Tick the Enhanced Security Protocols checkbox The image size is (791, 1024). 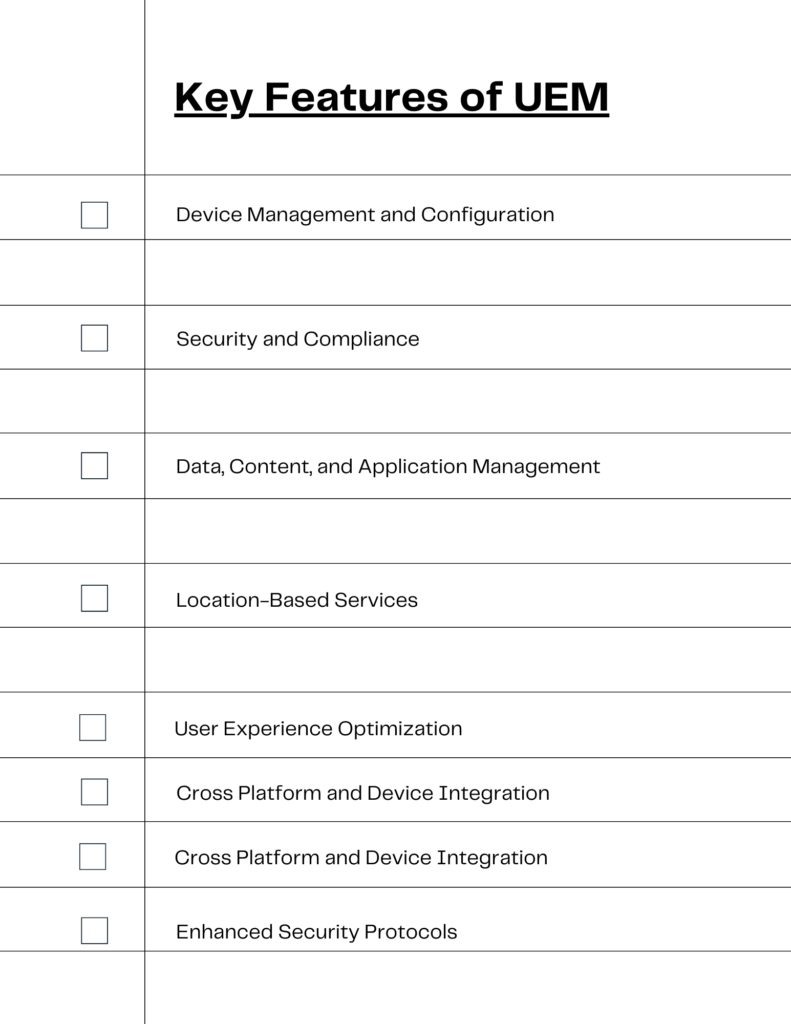[x=94, y=931]
